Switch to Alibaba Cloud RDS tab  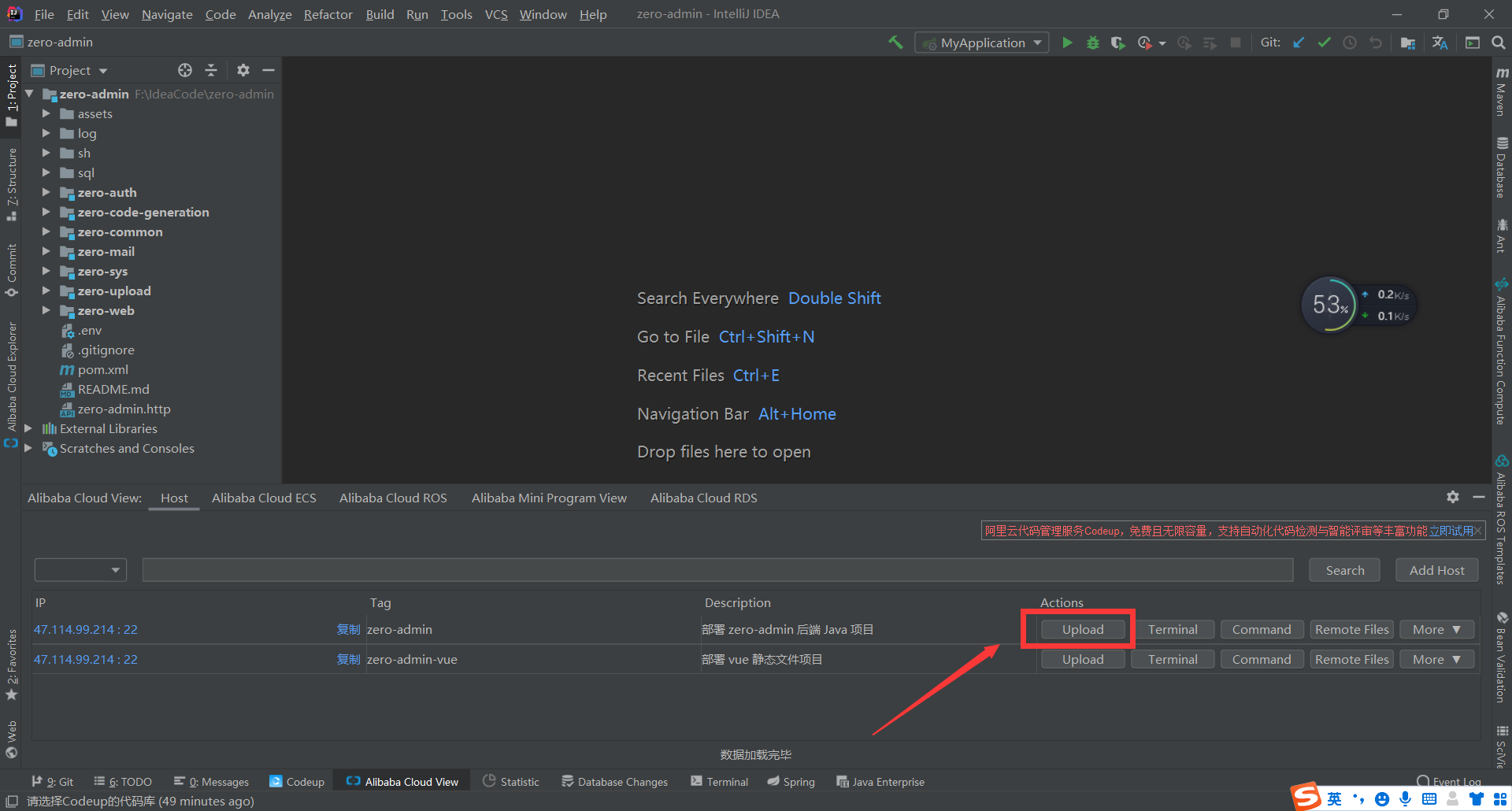click(703, 498)
